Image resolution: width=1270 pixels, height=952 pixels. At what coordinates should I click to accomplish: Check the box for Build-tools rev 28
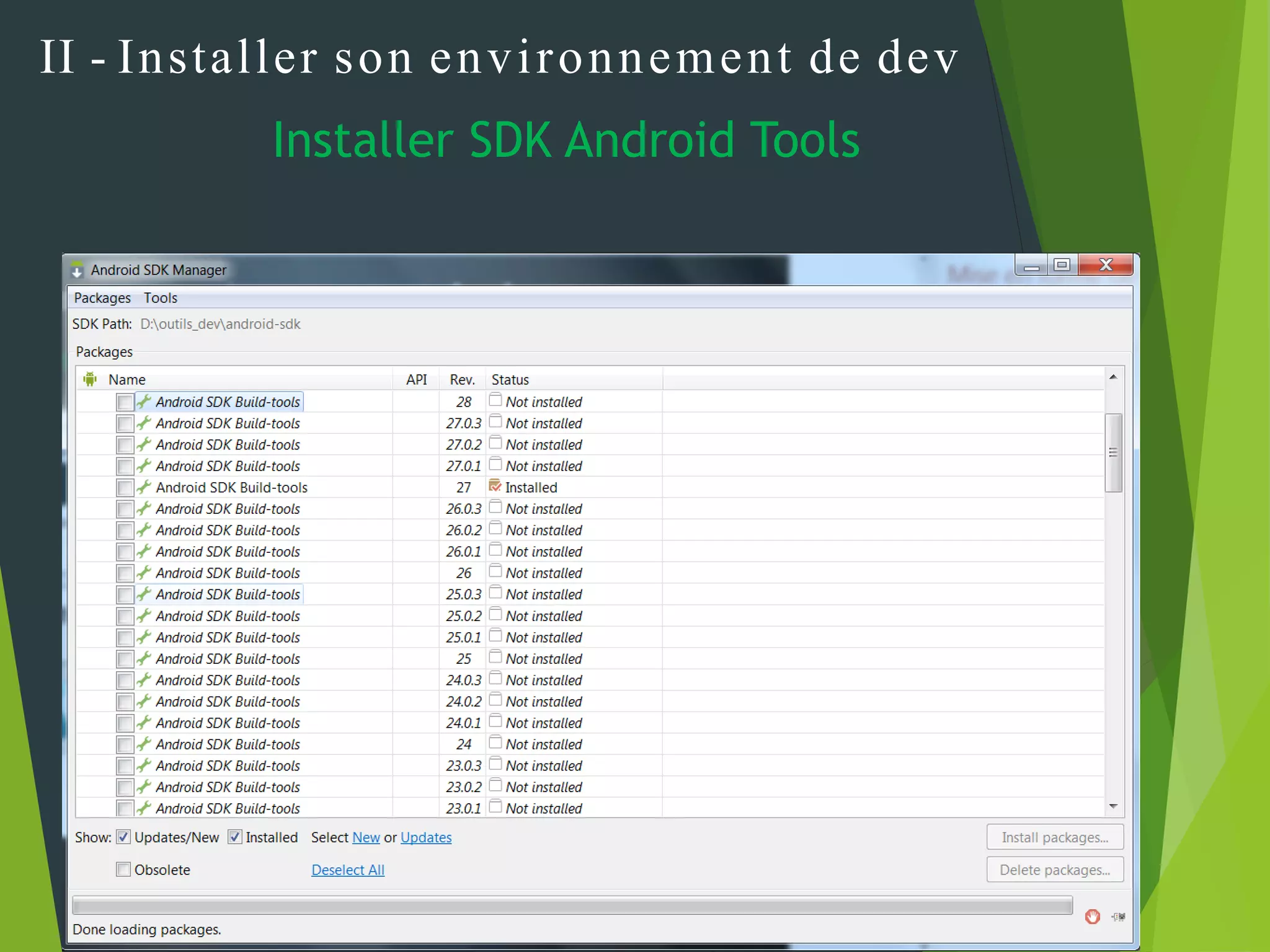[x=125, y=402]
